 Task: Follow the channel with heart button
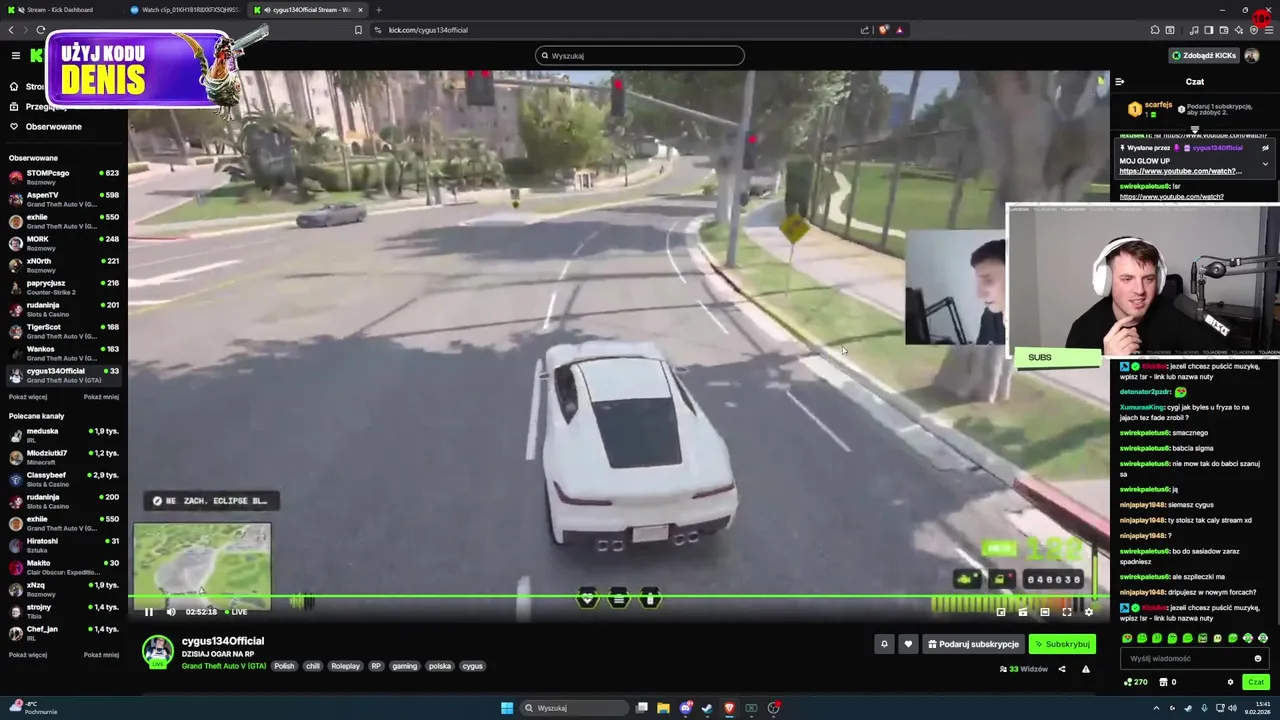tap(908, 644)
